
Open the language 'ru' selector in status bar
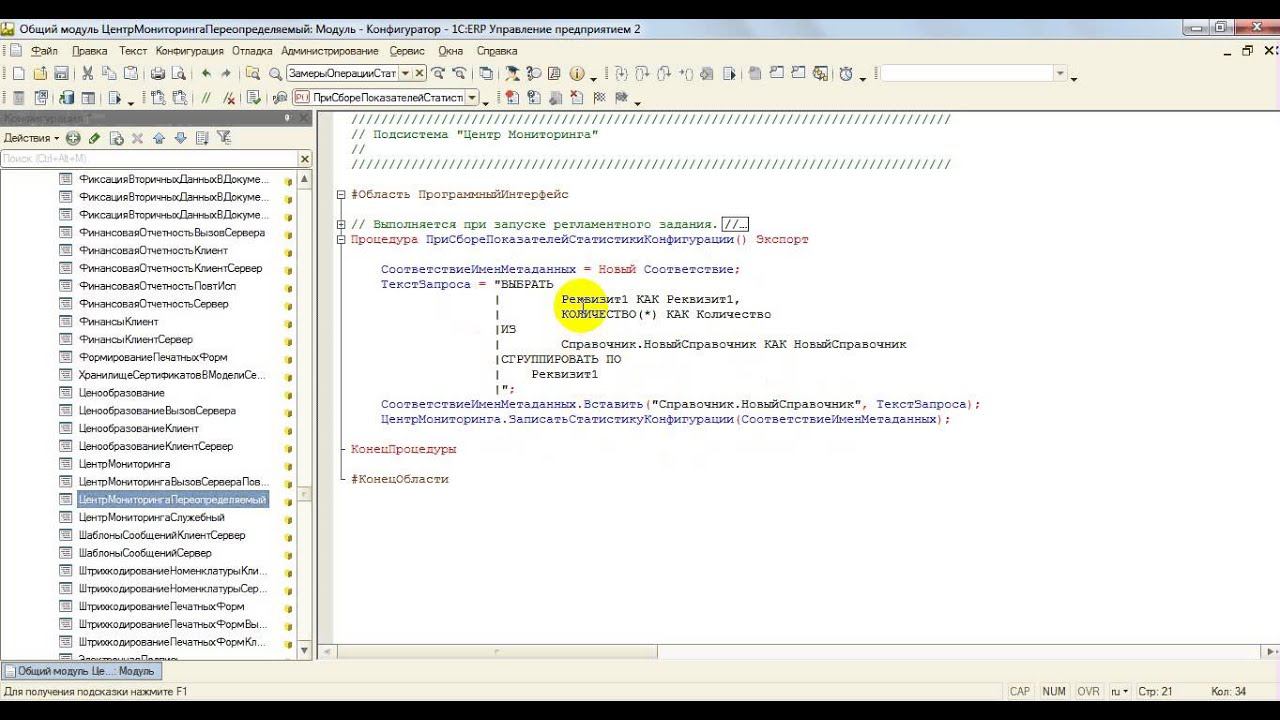[x=1119, y=691]
